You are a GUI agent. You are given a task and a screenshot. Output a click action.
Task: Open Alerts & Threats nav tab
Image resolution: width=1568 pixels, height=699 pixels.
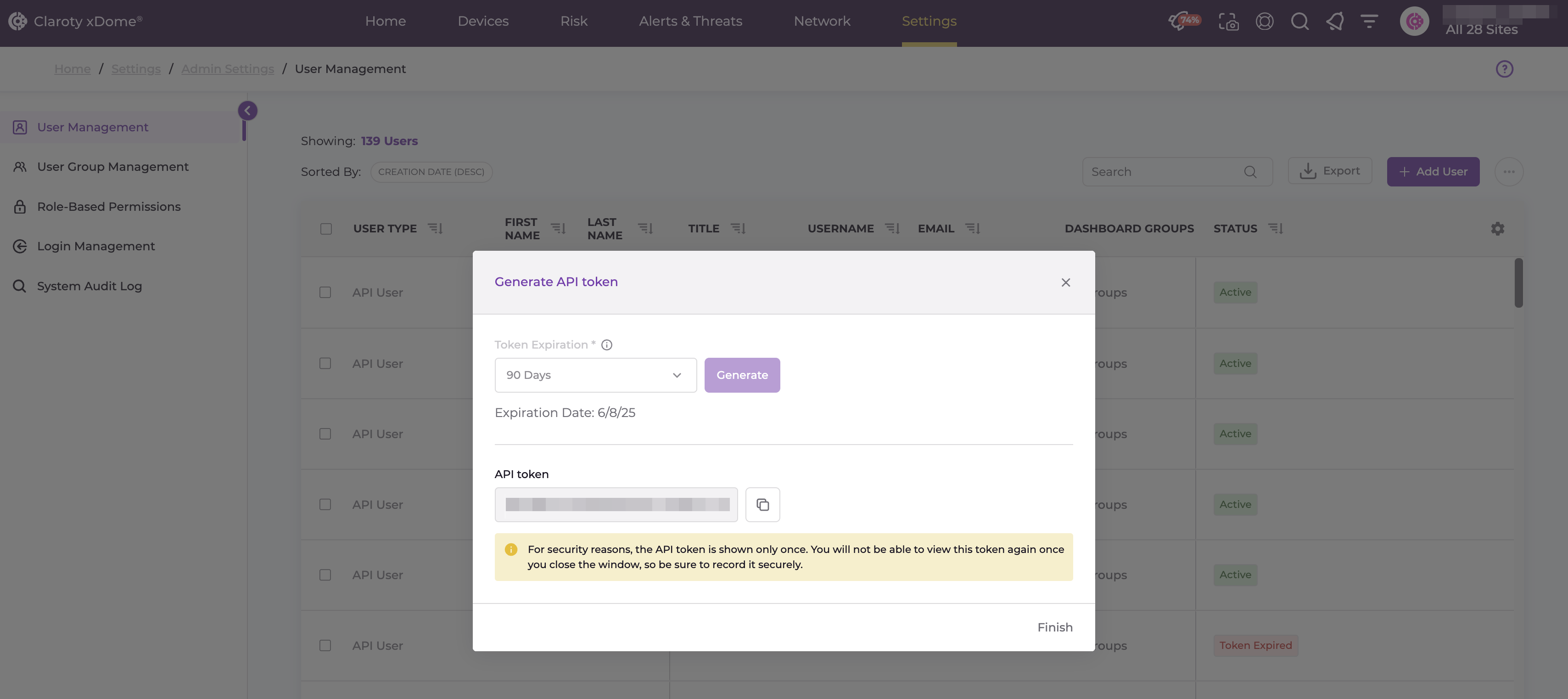(x=690, y=21)
